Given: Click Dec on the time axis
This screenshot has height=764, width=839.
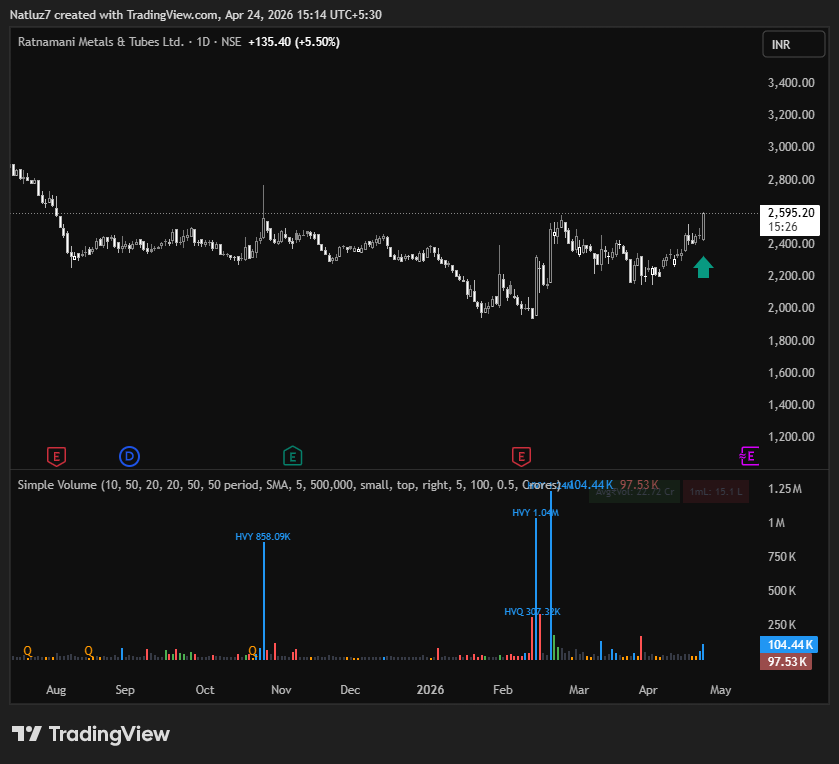Looking at the screenshot, I should 350,690.
